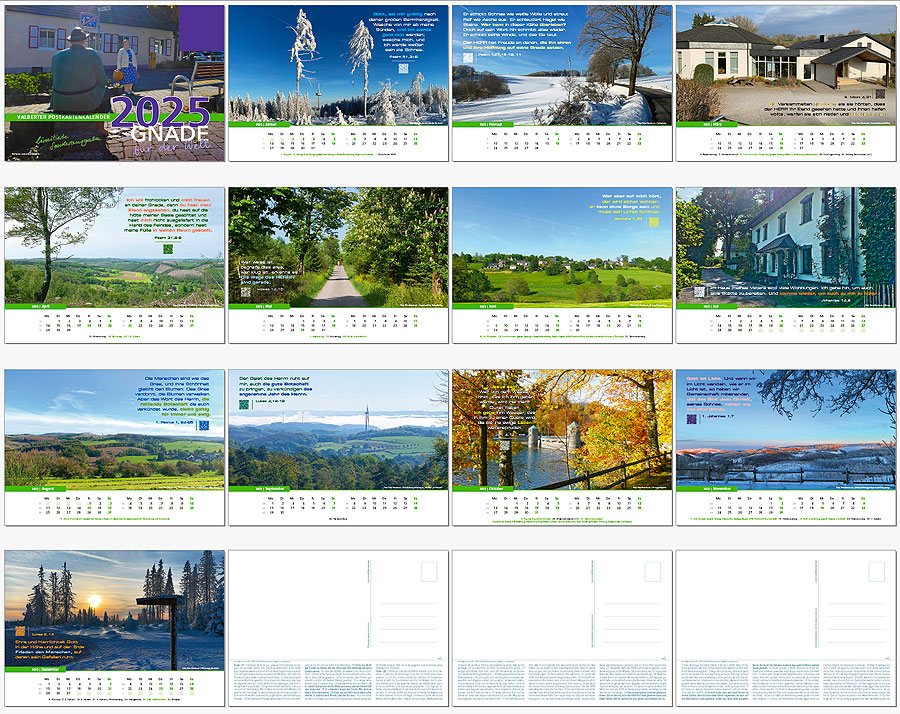Click stamp box on last postcard back
The height and width of the screenshot is (714, 900).
pyautogui.click(x=876, y=572)
